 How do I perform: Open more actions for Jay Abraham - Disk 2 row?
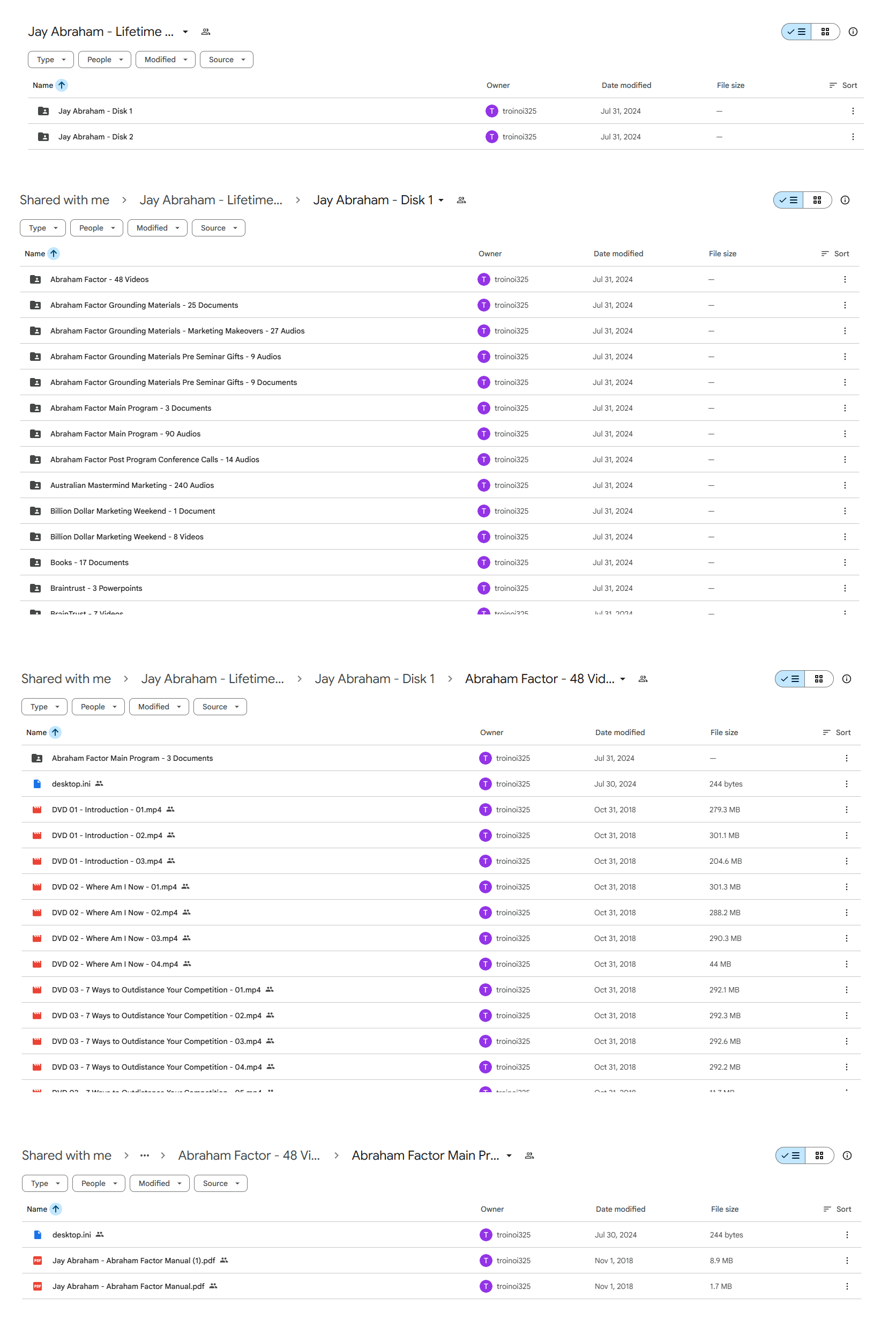pyautogui.click(x=853, y=137)
